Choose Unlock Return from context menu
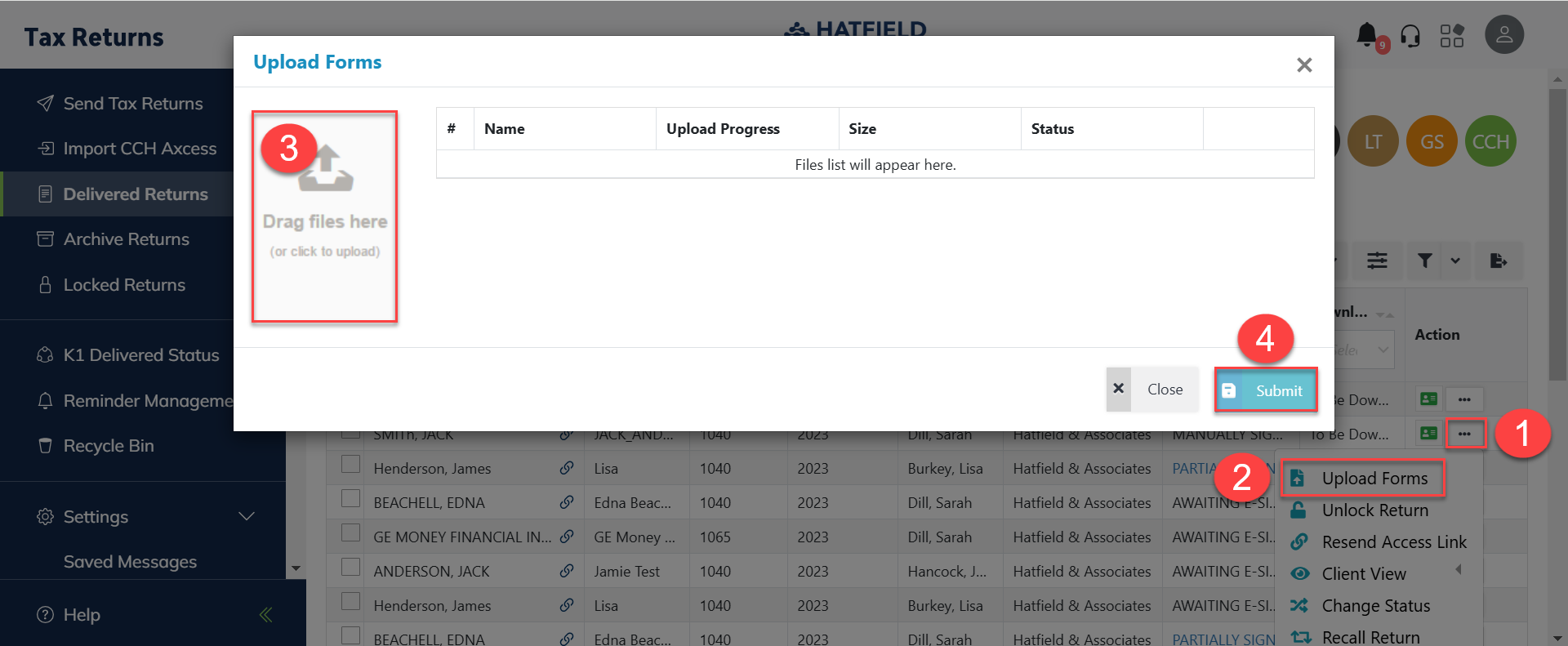The image size is (1568, 646). [x=1374, y=510]
